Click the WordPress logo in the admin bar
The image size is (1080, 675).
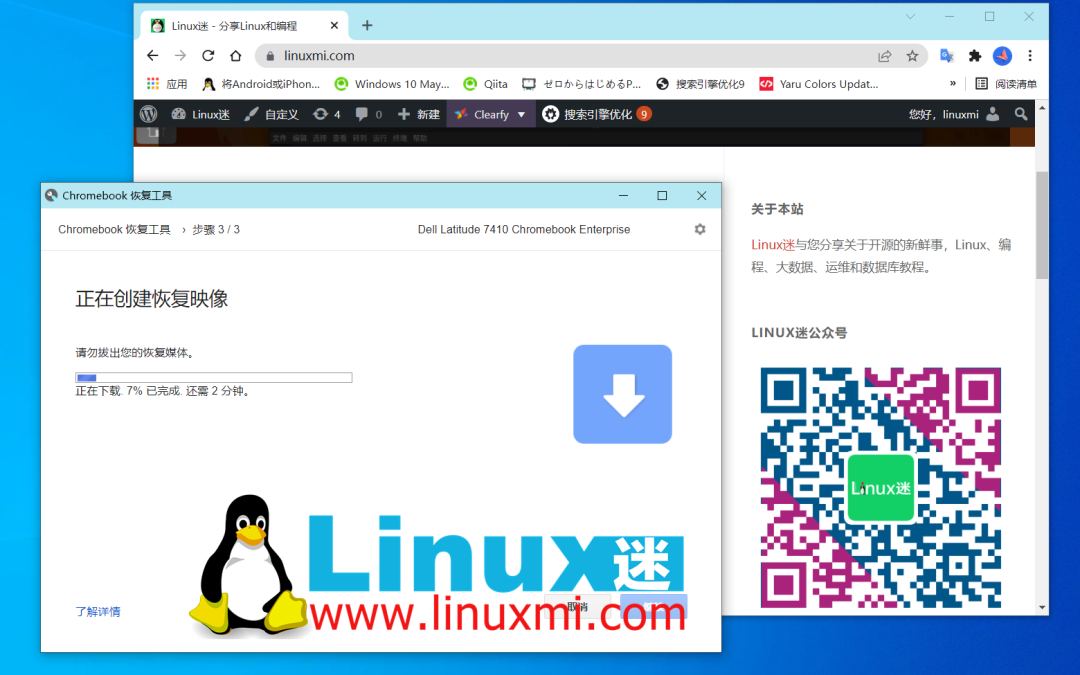coord(150,114)
